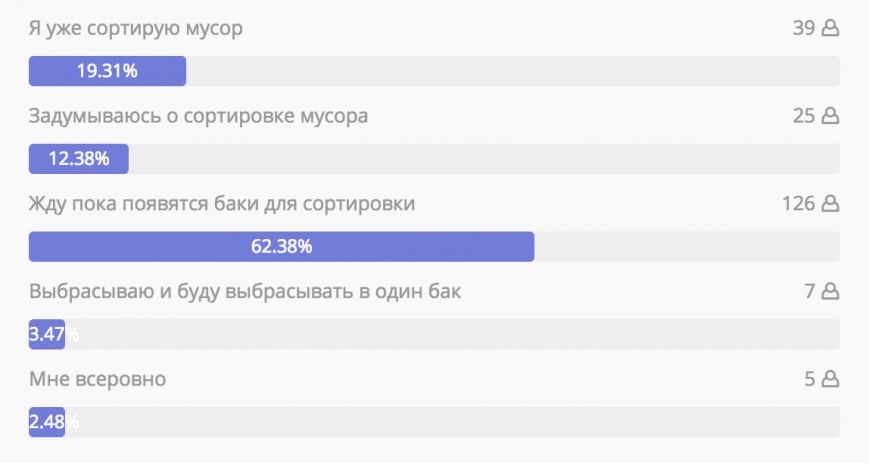The width and height of the screenshot is (869, 463).
Task: Click voter icon next to 126 votes
Action: point(830,203)
